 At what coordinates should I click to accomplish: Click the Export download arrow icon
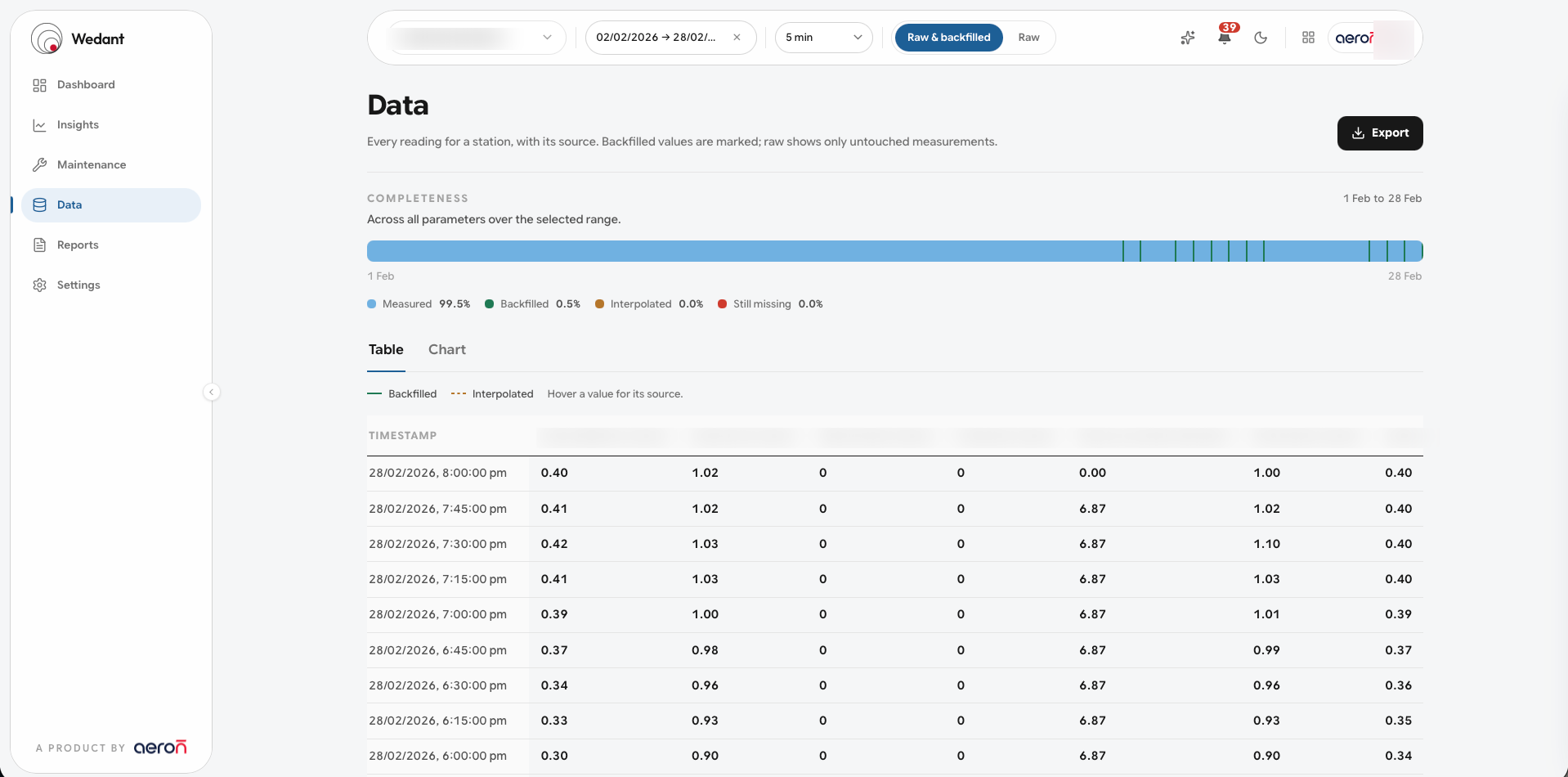(1358, 133)
